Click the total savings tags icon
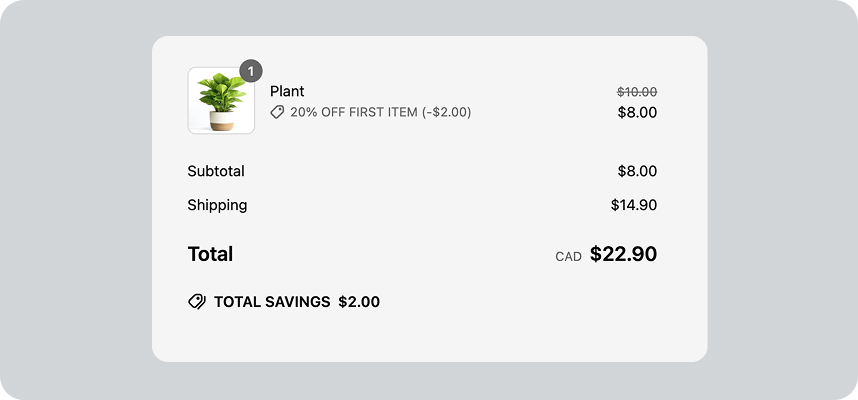Image resolution: width=858 pixels, height=400 pixels. (x=197, y=301)
